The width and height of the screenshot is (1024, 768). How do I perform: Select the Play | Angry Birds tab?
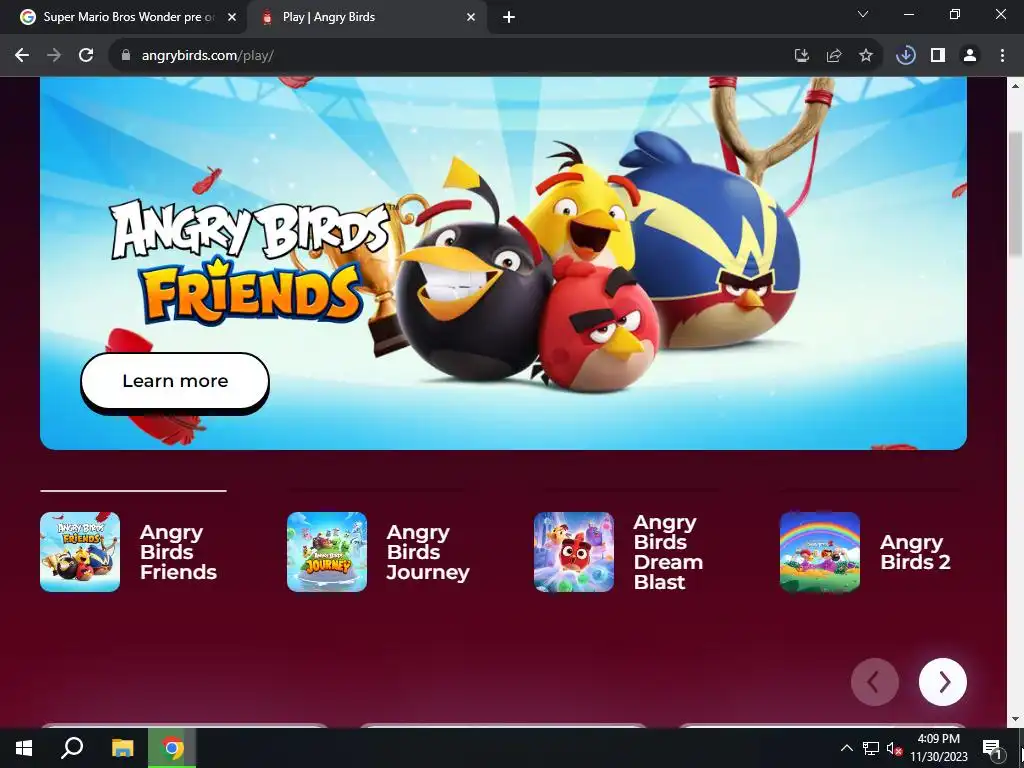pyautogui.click(x=367, y=17)
